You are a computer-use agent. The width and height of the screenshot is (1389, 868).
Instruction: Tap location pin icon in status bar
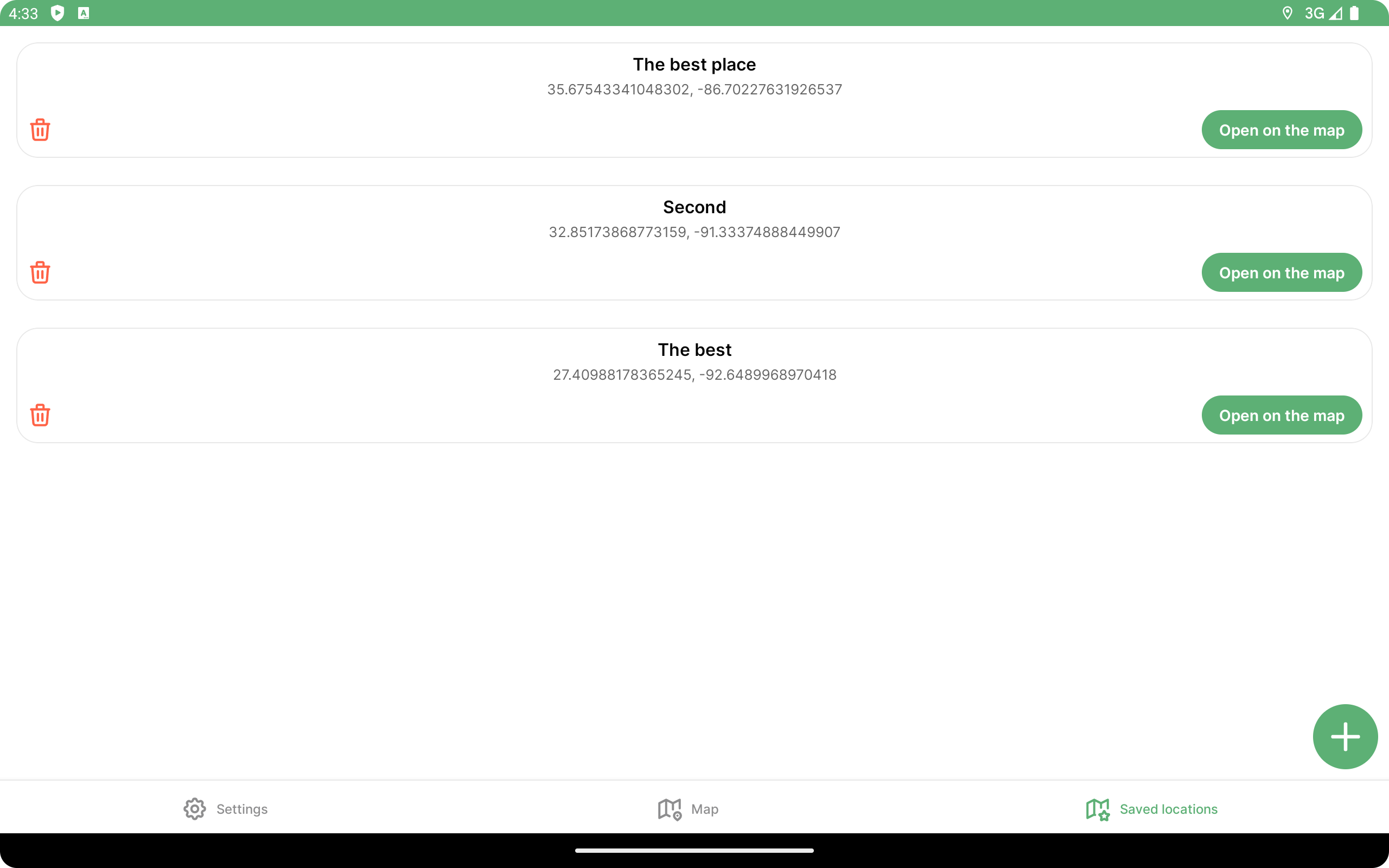(1287, 13)
